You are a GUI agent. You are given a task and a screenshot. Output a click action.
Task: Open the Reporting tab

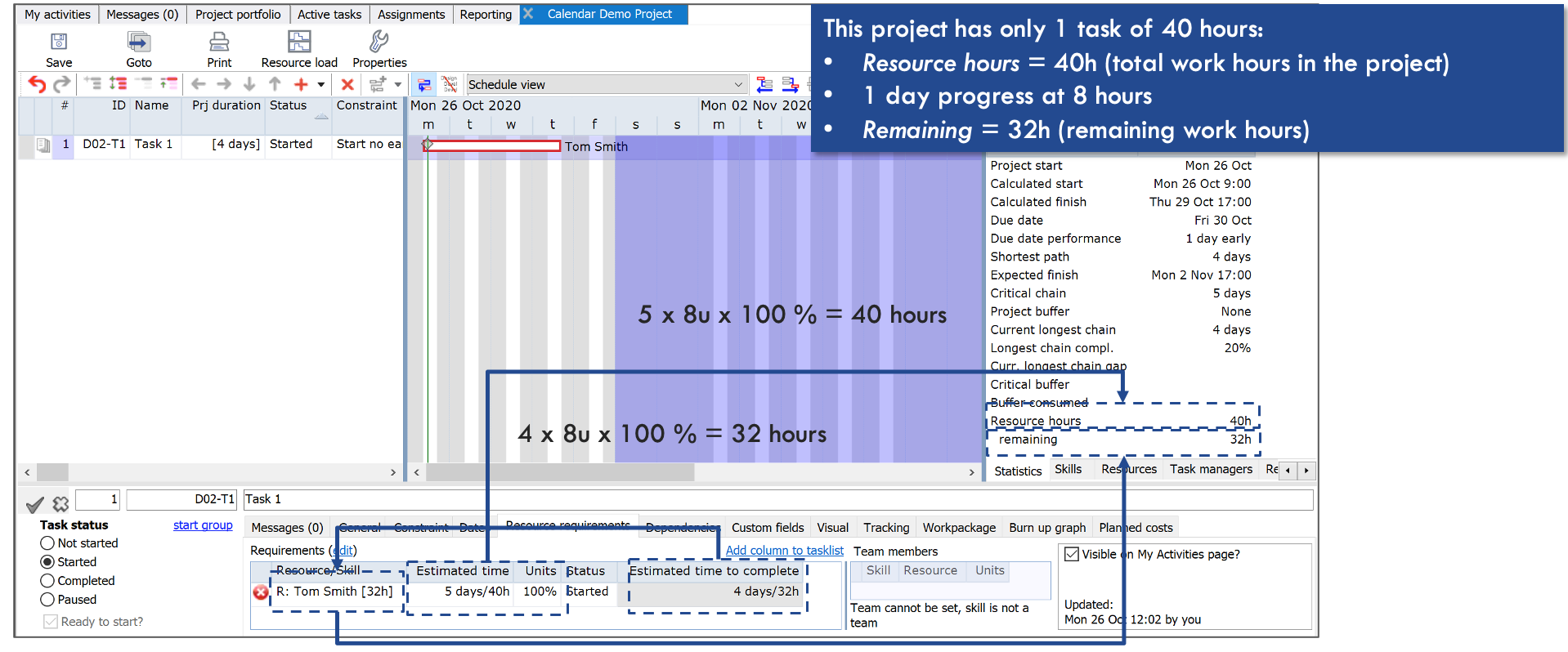pyautogui.click(x=486, y=15)
